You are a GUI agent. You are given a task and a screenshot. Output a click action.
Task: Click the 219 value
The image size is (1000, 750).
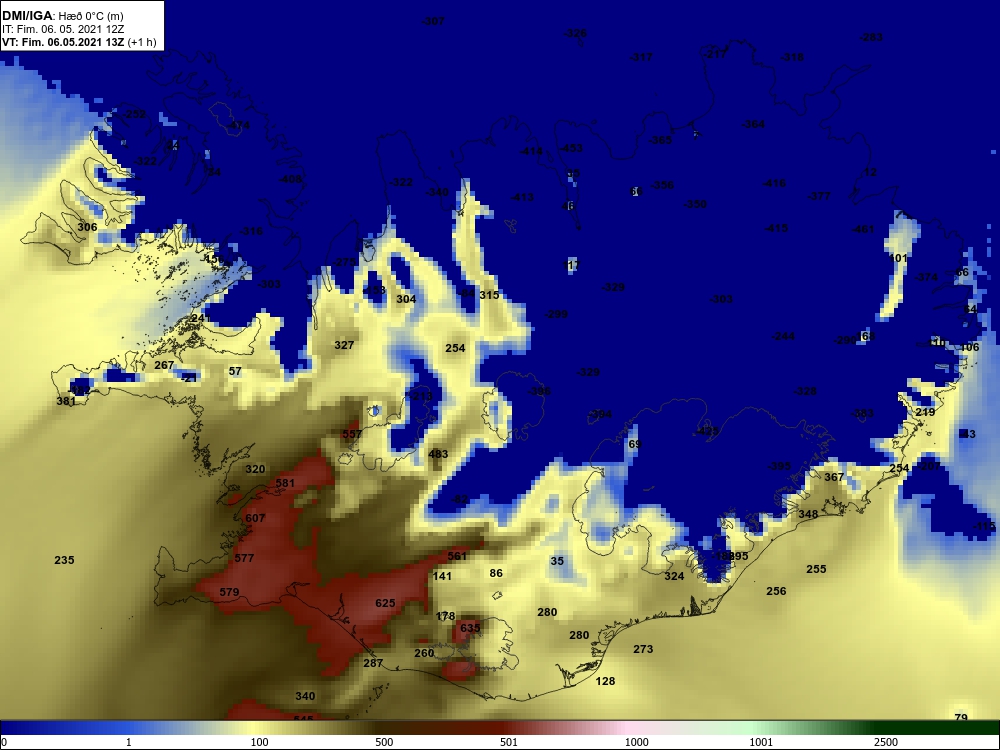(x=925, y=412)
